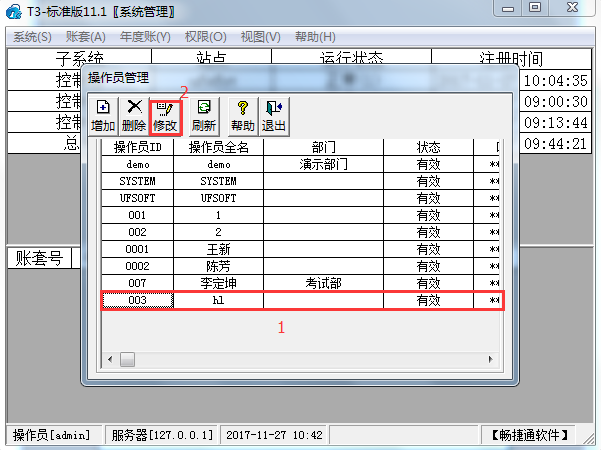Click the 有效 status in the demo row
601x450 pixels.
coord(429,164)
